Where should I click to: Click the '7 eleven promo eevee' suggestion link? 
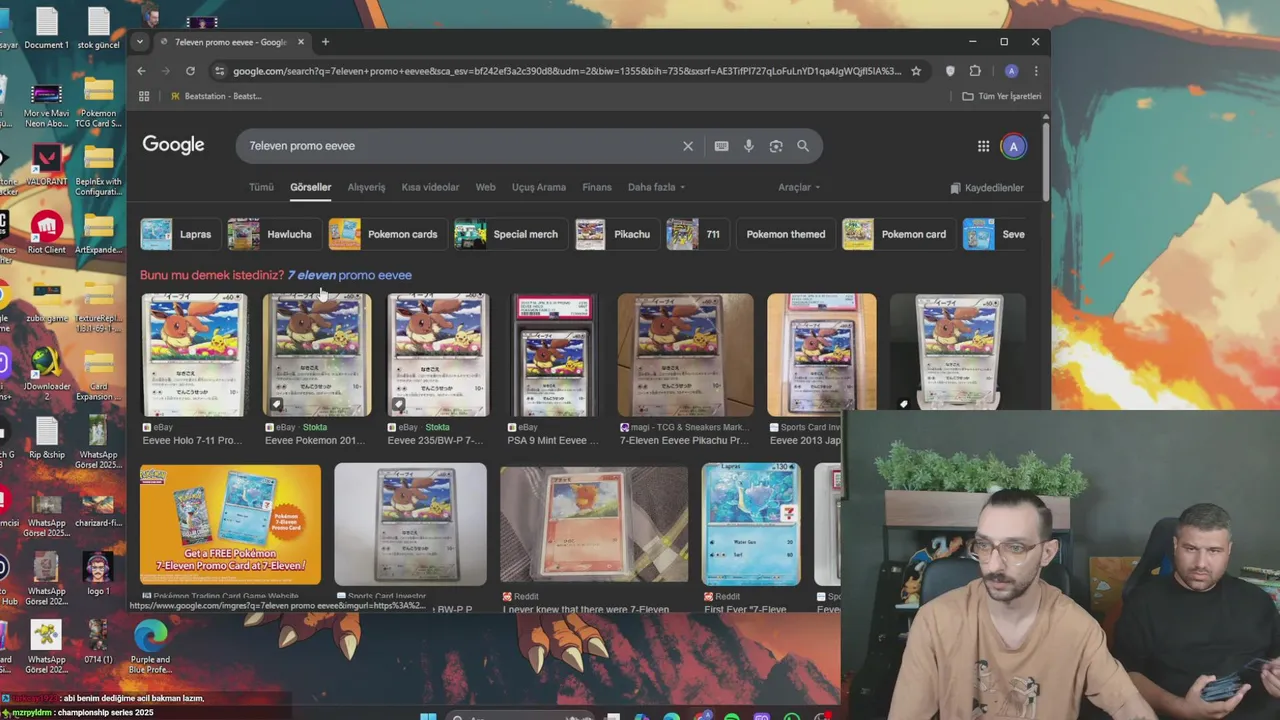click(349, 275)
